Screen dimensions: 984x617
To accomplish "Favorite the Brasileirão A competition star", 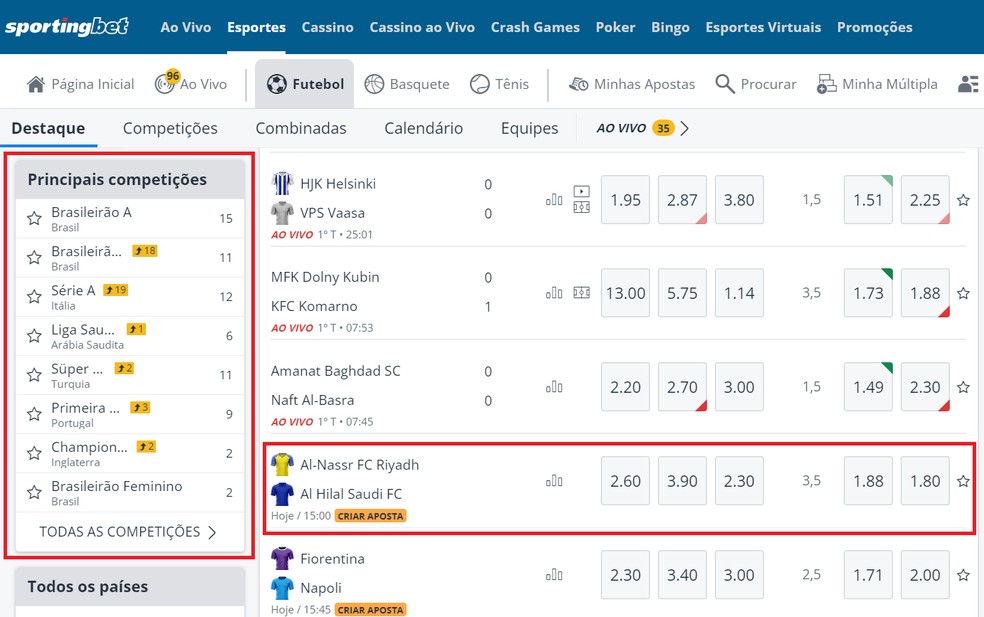I will point(34,218).
